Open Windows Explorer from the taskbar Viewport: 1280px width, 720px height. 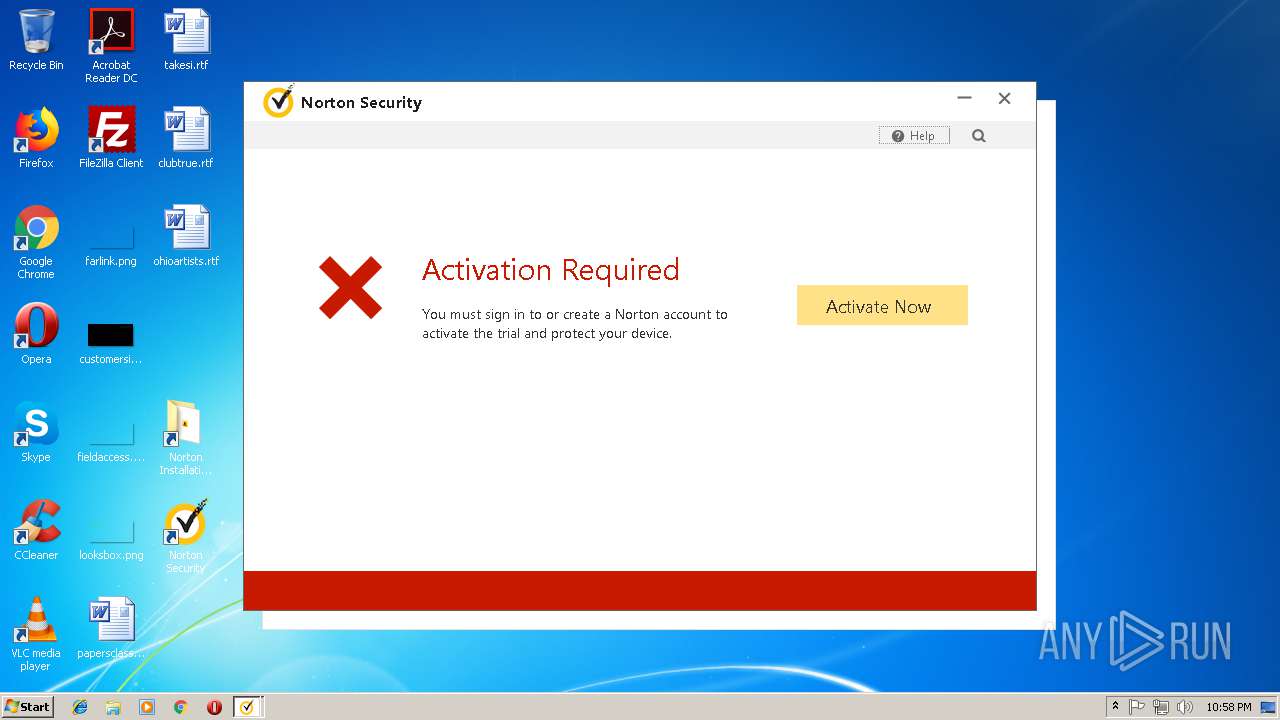point(113,707)
